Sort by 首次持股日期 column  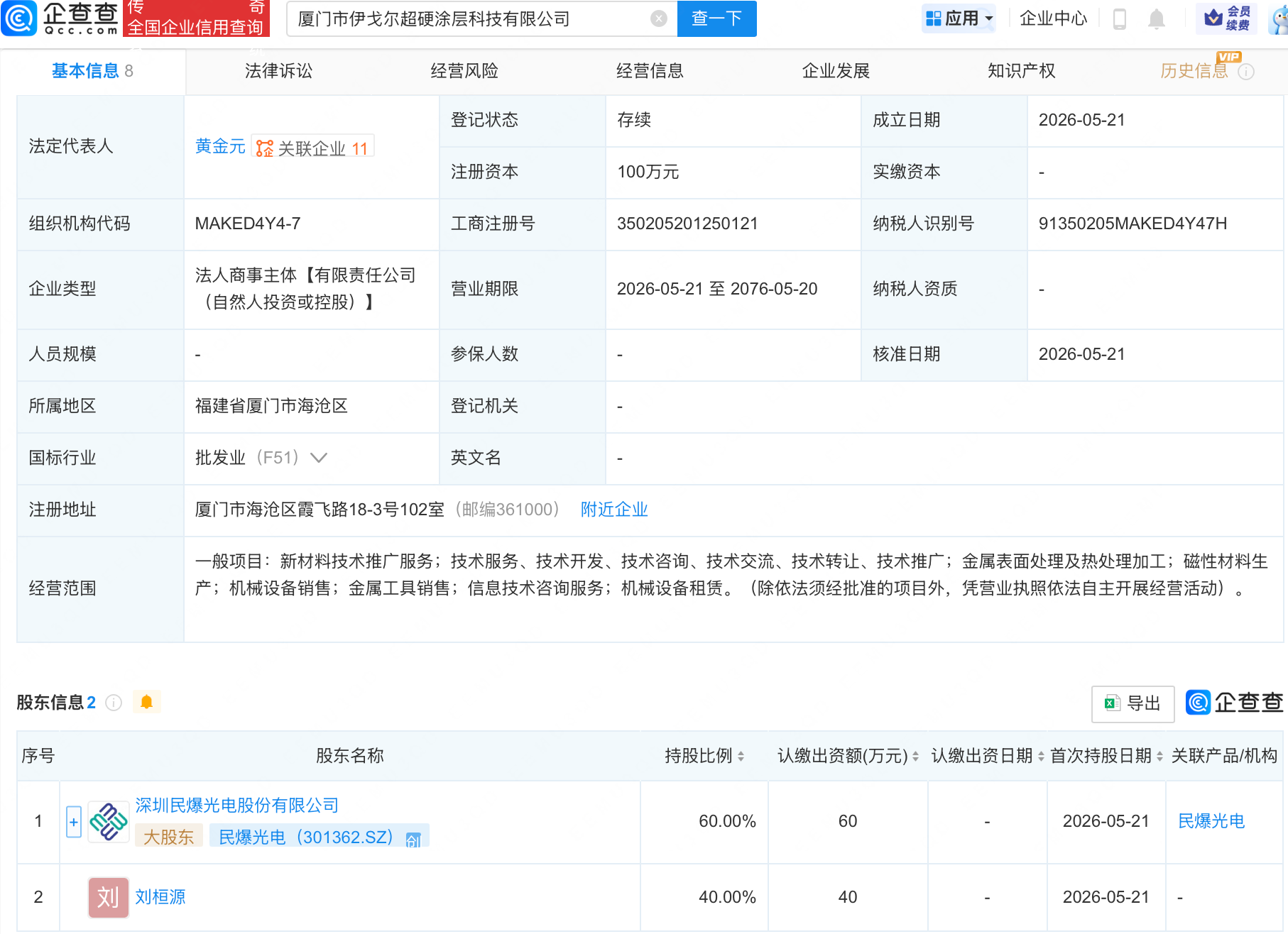pyautogui.click(x=1159, y=757)
